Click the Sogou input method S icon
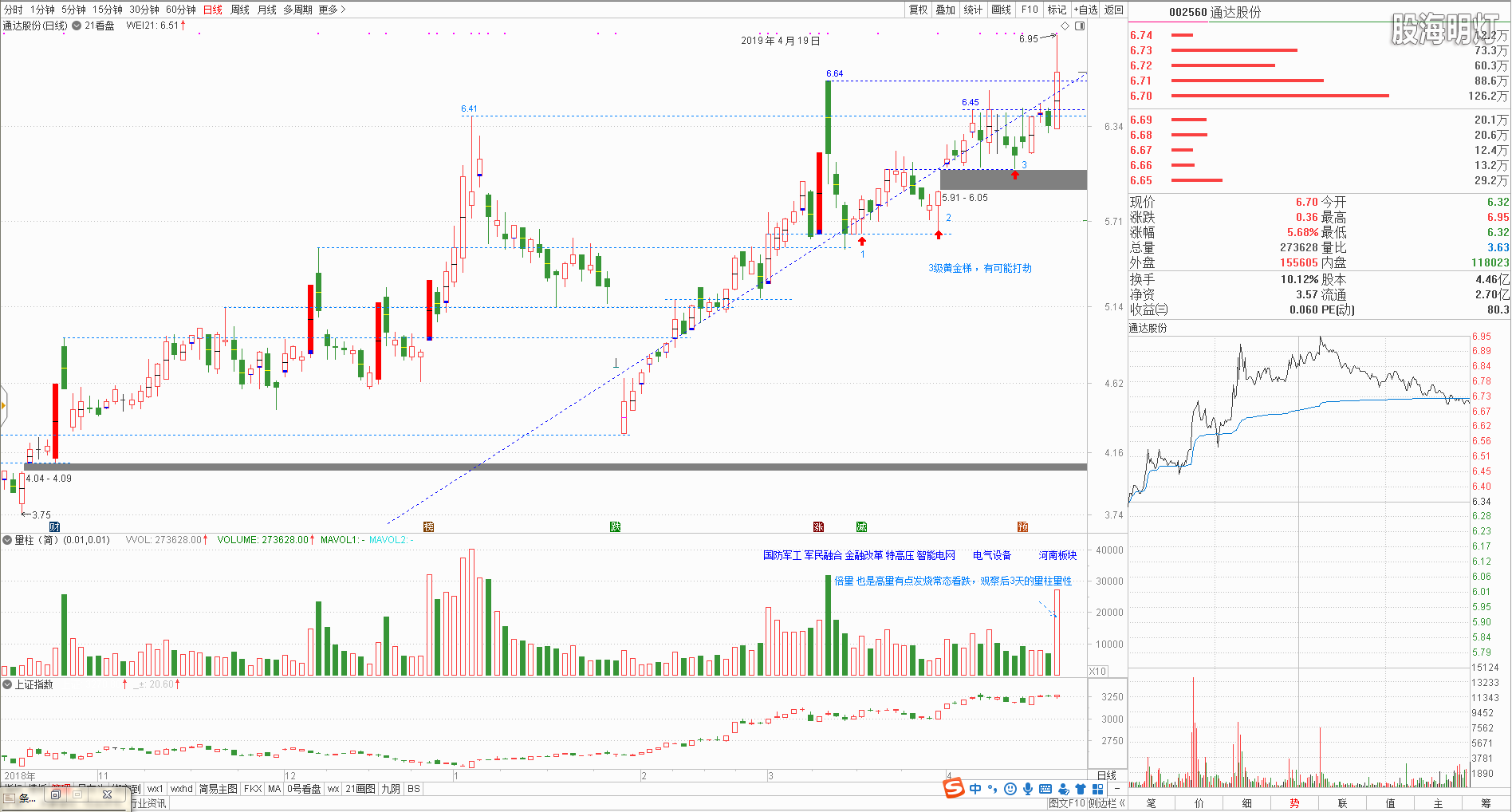 coord(954,788)
